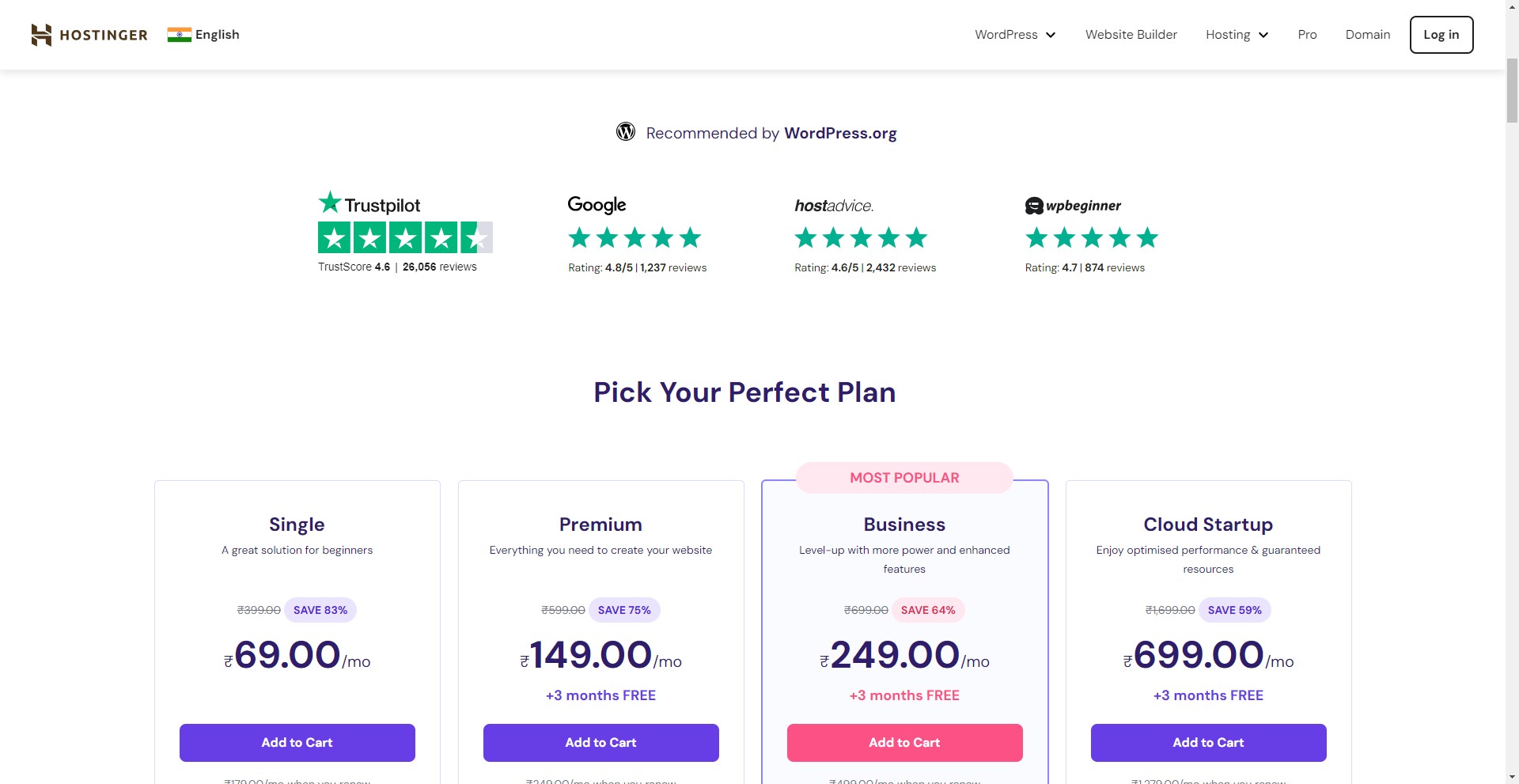Click the wpbeginner logo
The image size is (1519, 784).
pyautogui.click(x=1073, y=206)
